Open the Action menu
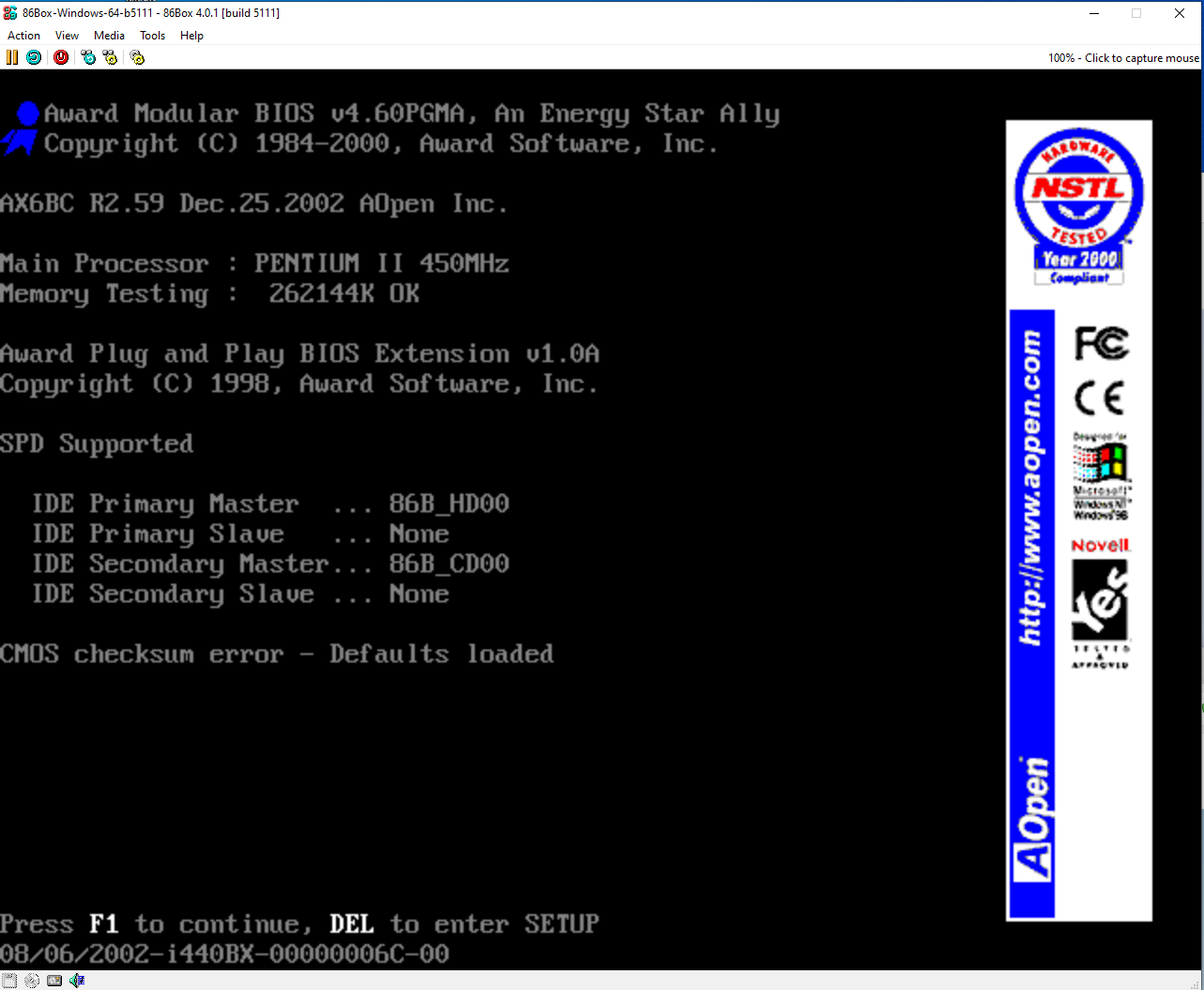1204x990 pixels. [x=24, y=36]
